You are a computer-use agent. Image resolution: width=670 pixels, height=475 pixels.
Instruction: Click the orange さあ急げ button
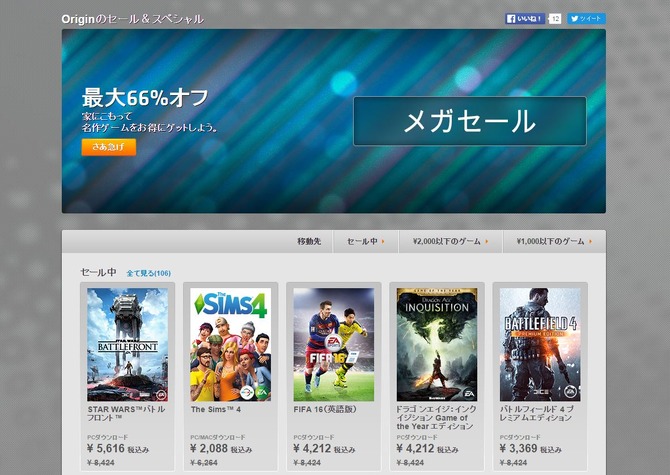coord(109,147)
